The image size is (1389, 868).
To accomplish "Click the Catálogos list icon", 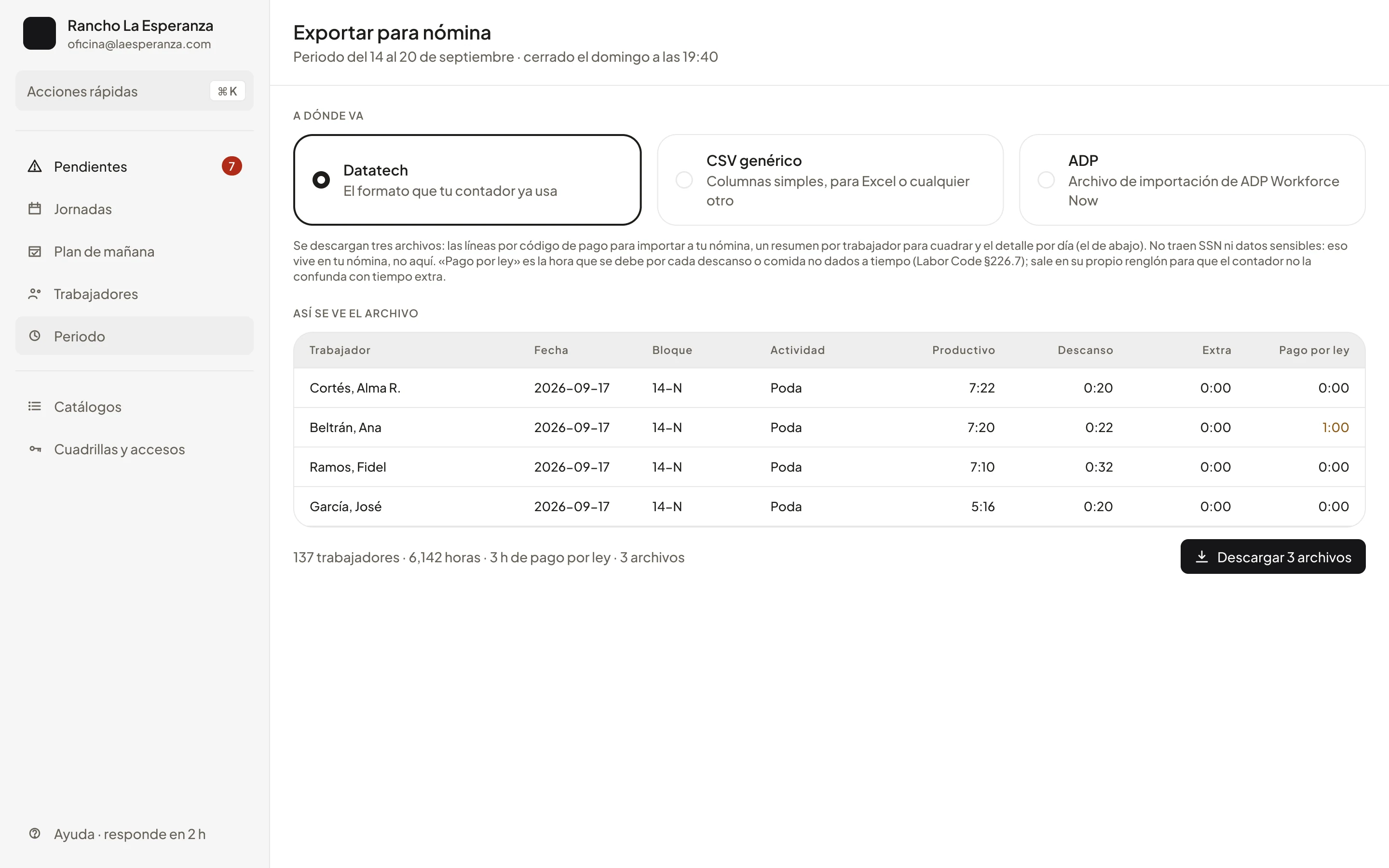I will (34, 407).
